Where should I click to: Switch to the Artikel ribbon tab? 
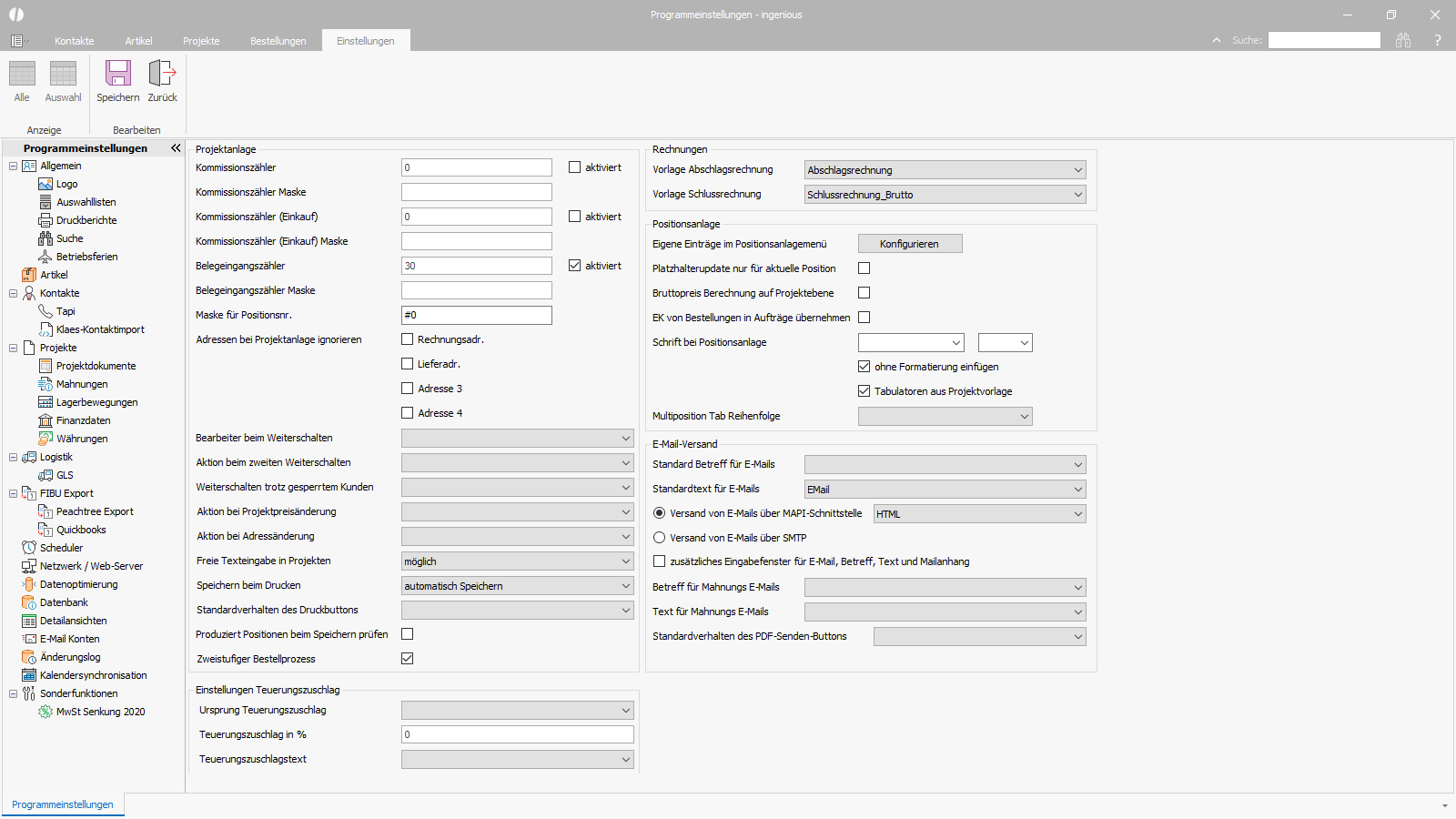tap(138, 41)
